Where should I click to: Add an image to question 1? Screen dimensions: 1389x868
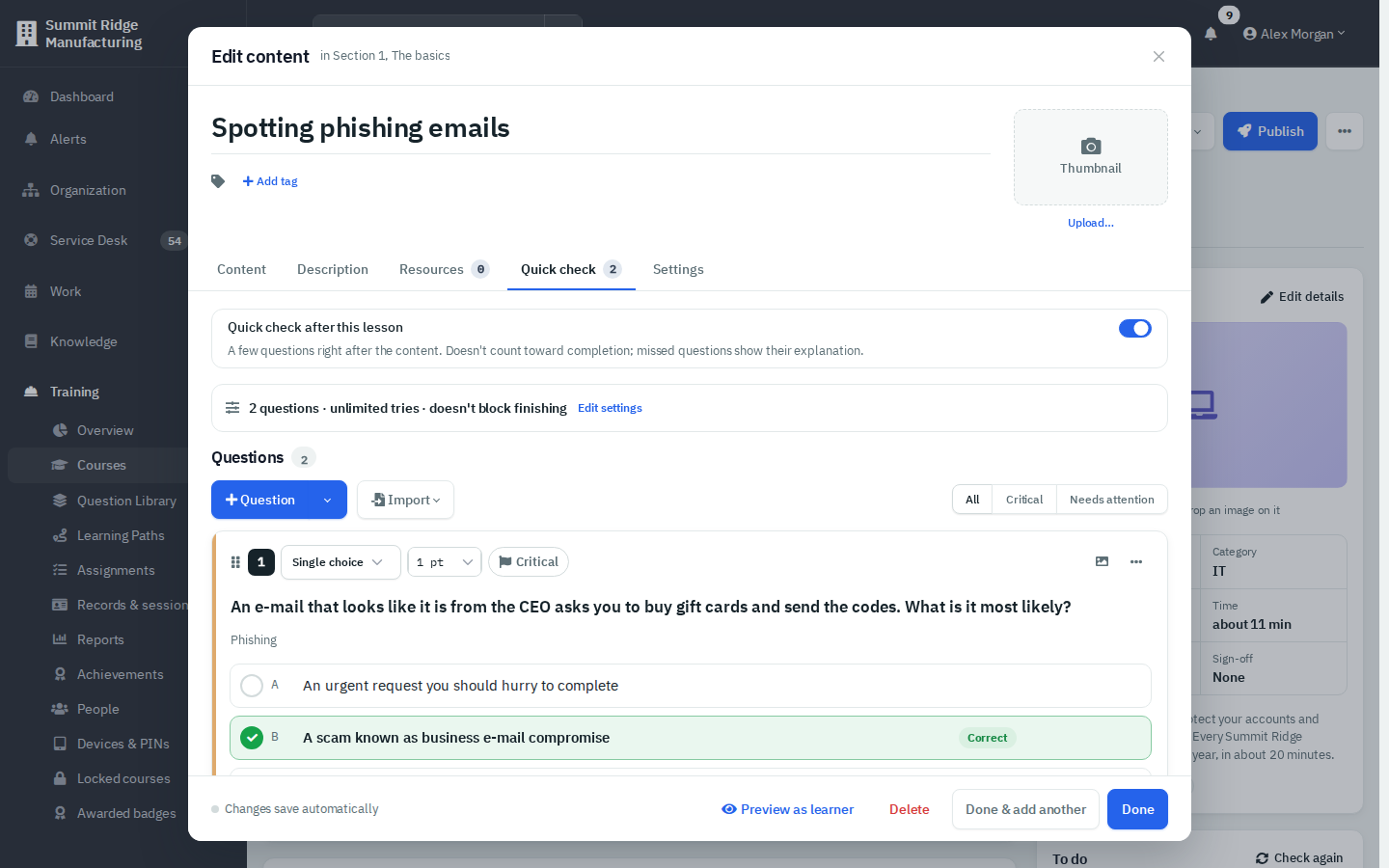click(1103, 561)
